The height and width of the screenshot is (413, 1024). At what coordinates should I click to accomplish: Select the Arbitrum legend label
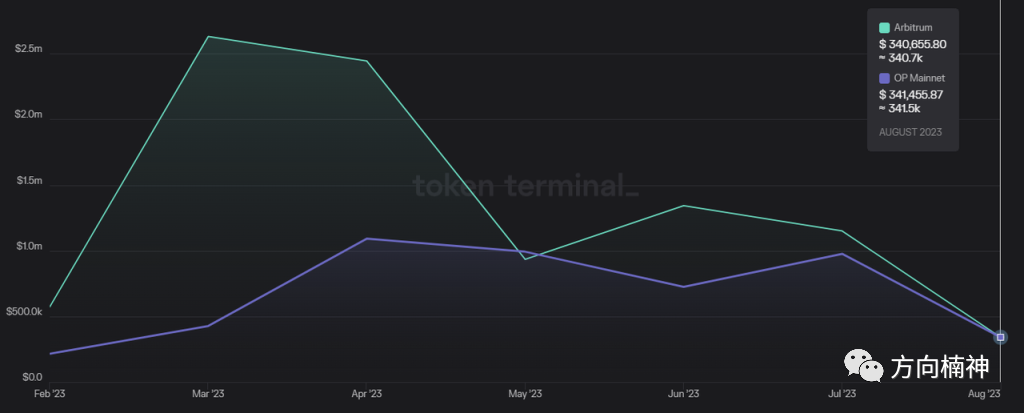click(x=913, y=27)
